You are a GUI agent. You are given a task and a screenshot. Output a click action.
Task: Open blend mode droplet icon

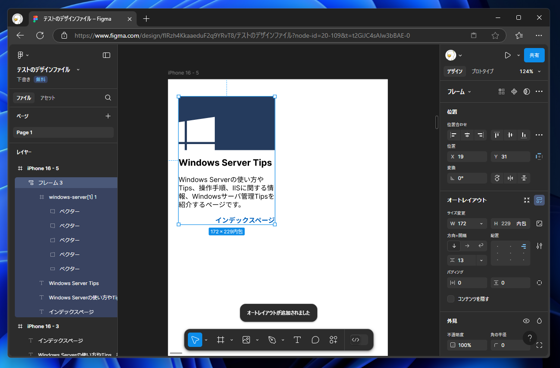(x=539, y=321)
